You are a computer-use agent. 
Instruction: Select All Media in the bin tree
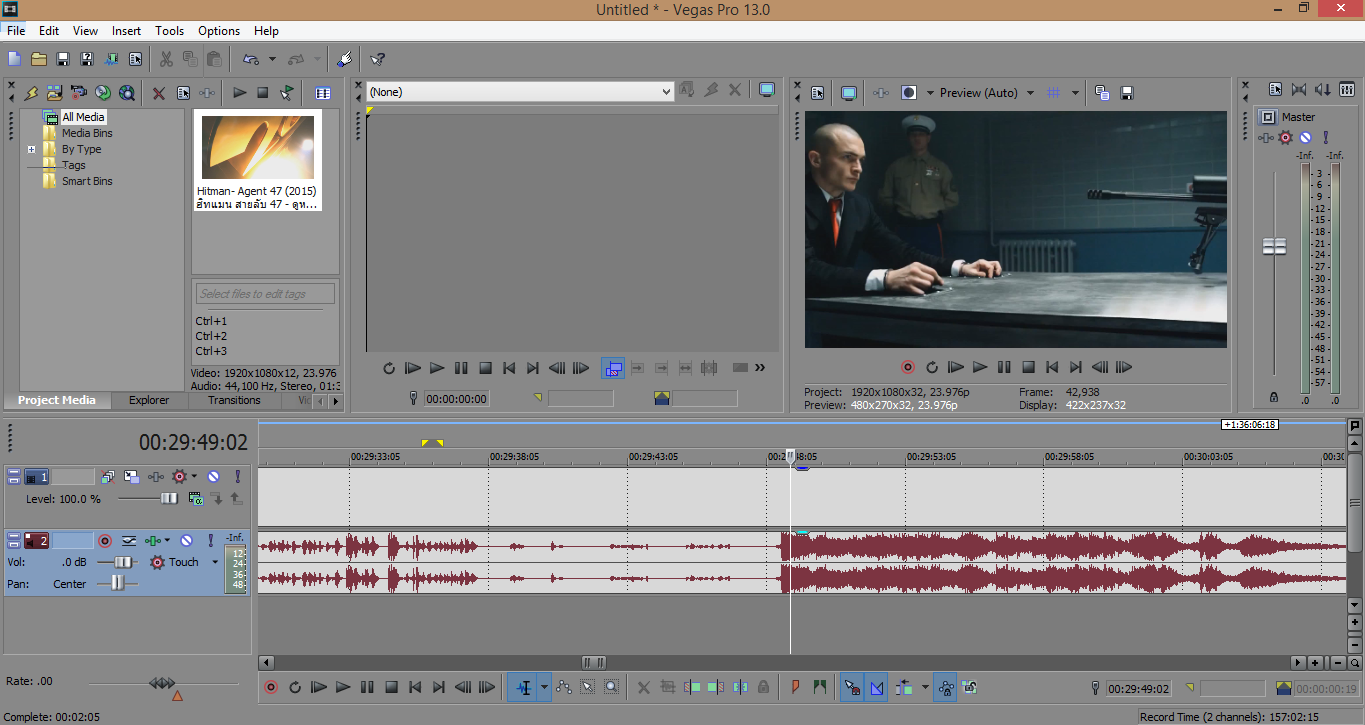[83, 117]
